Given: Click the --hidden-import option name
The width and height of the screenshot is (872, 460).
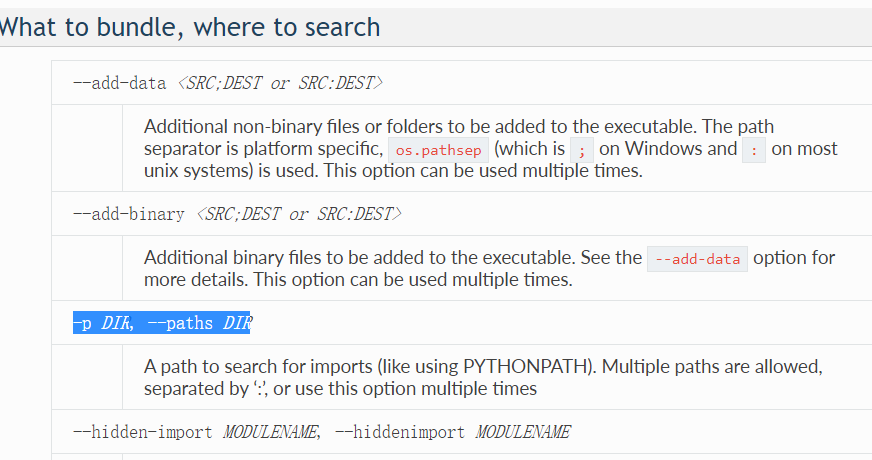Looking at the screenshot, I should click(143, 432).
